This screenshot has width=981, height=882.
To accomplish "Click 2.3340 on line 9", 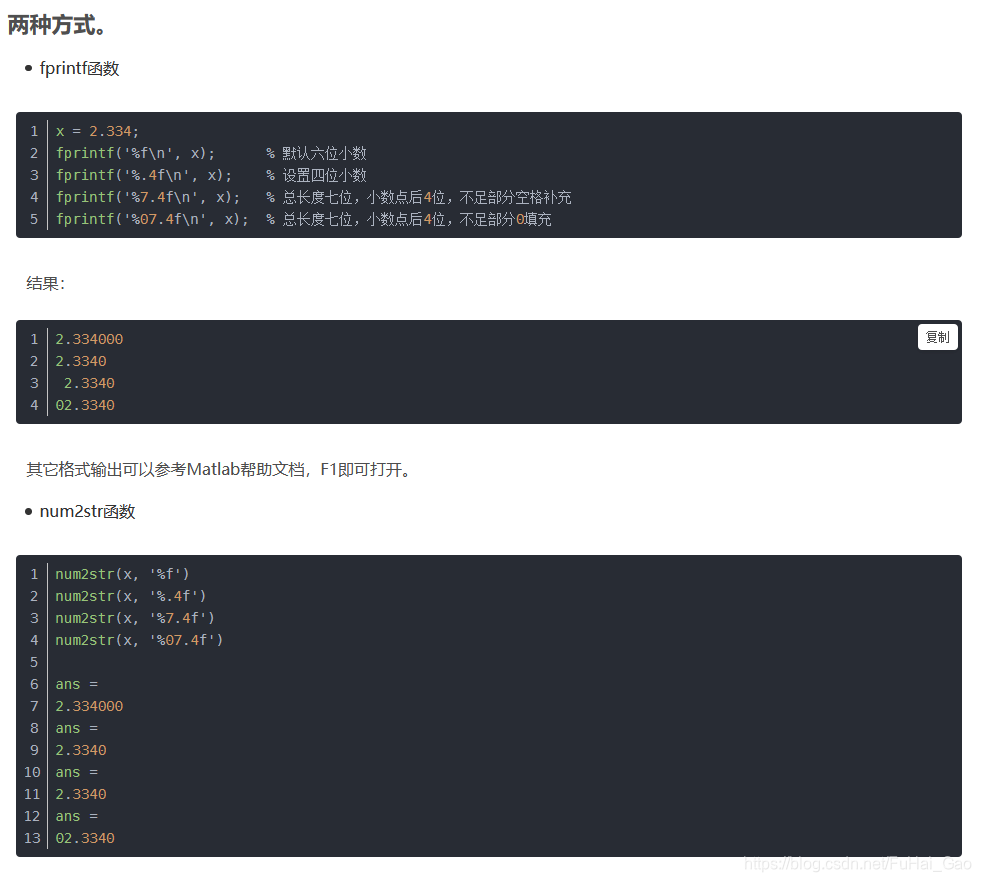I will [81, 749].
